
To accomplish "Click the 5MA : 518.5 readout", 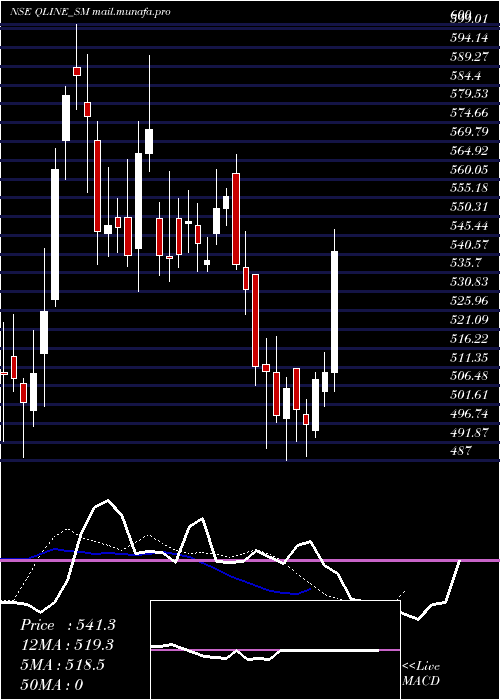I will click(62, 665).
